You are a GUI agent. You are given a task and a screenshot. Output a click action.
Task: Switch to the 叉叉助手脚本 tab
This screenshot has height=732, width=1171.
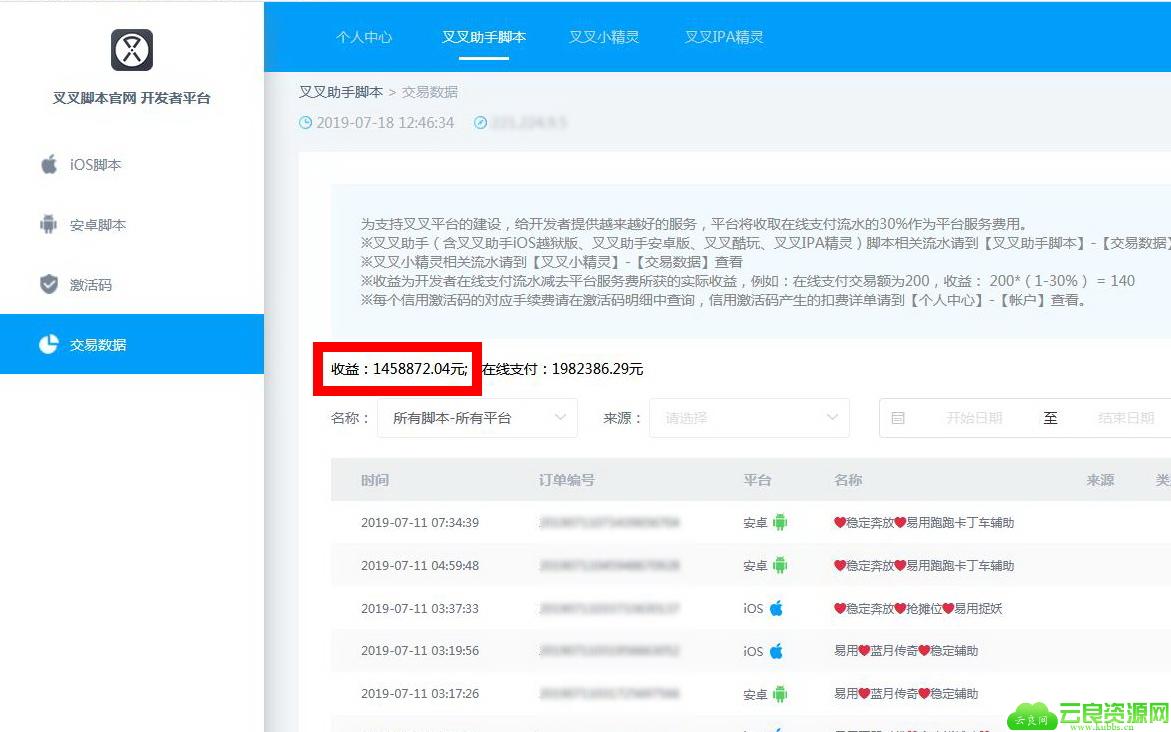pyautogui.click(x=484, y=37)
